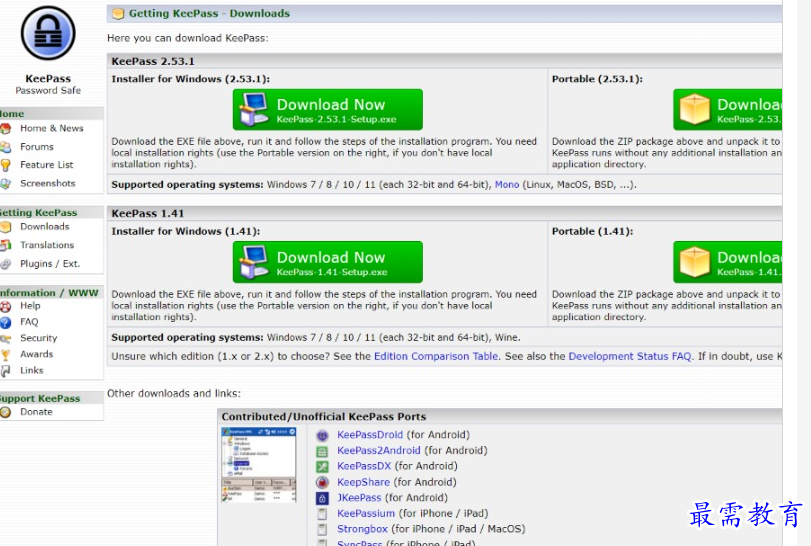
Task: Open Translations page
Action: (x=47, y=245)
